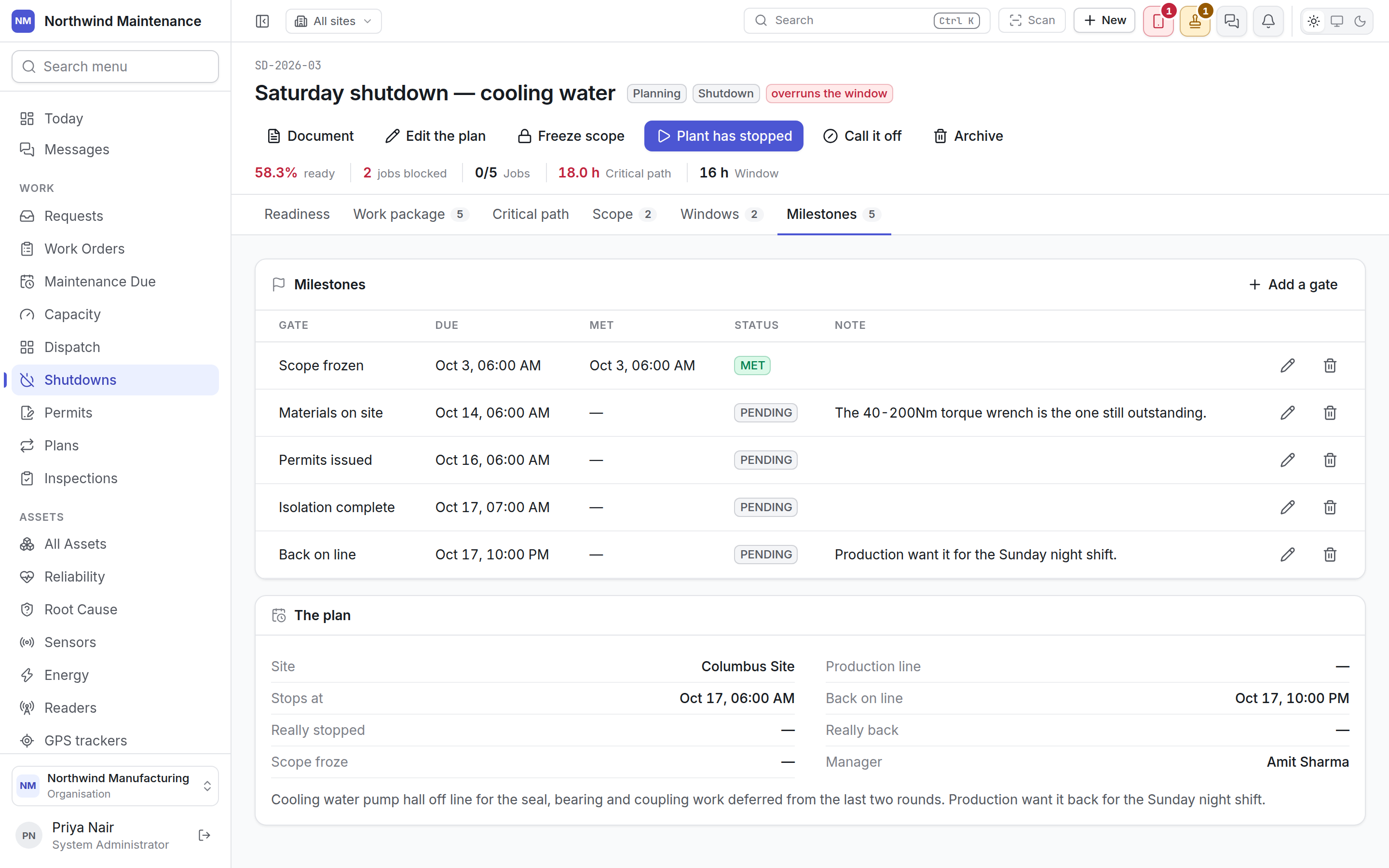Image resolution: width=1389 pixels, height=868 pixels.
Task: Open the amber approvals stamp icon
Action: coord(1195,21)
